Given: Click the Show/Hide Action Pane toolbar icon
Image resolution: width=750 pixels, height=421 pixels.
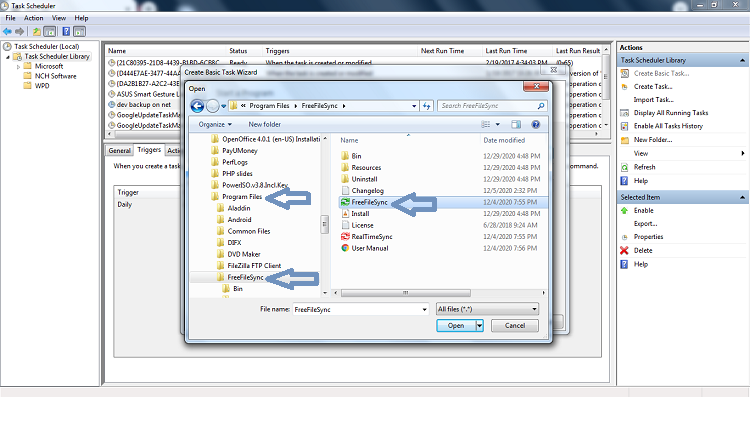Looking at the screenshot, I should (x=79, y=32).
